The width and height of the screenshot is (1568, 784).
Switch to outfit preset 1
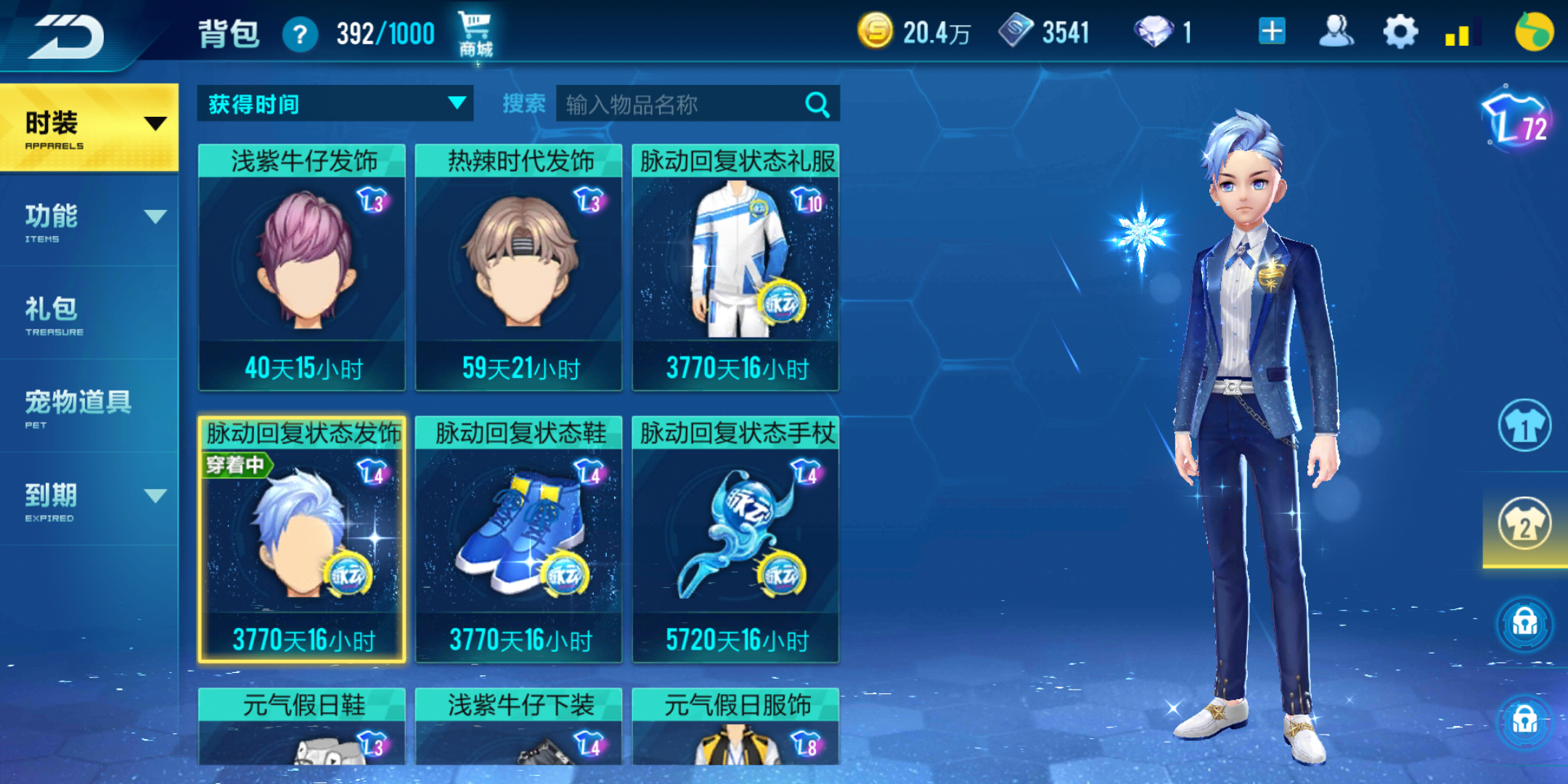(x=1524, y=425)
